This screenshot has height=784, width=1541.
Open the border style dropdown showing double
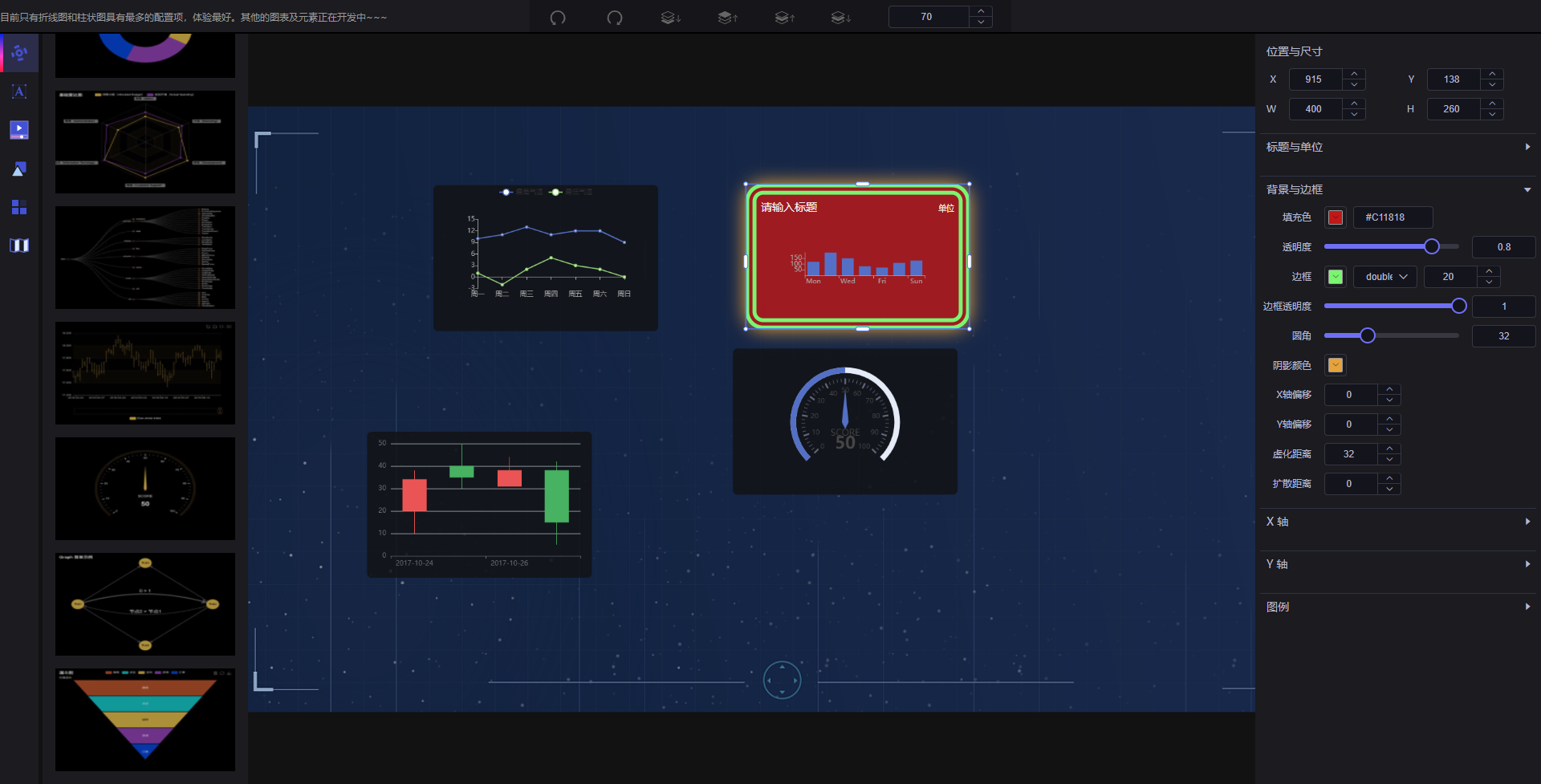(x=1385, y=277)
